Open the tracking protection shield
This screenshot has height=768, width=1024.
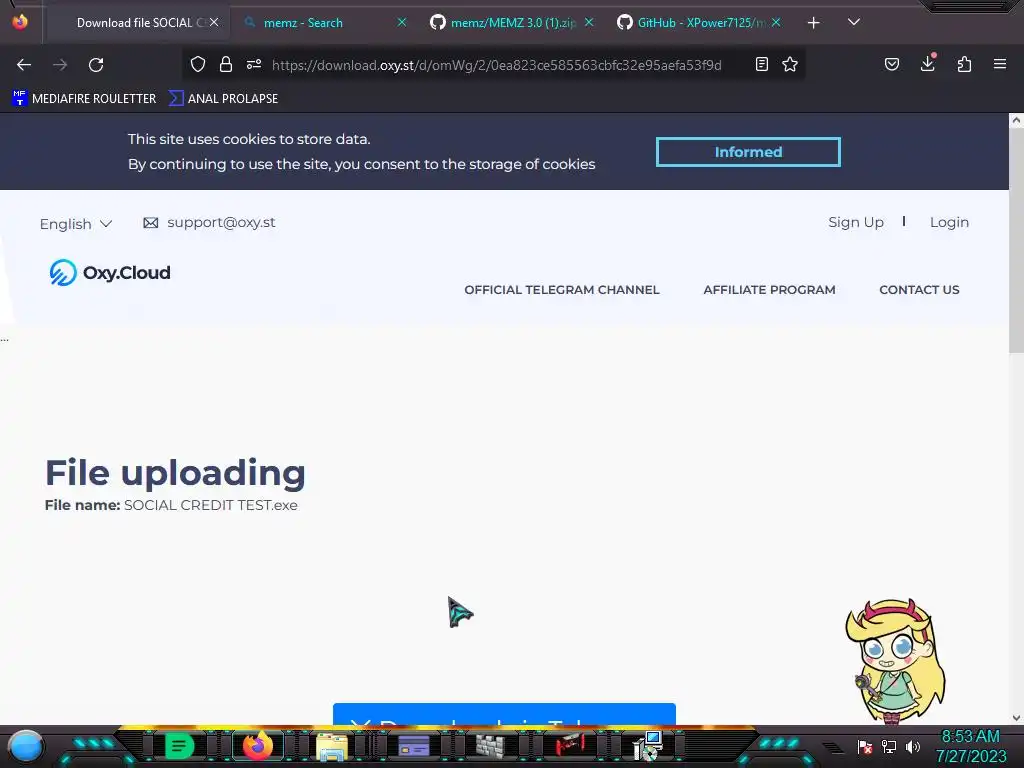pyautogui.click(x=198, y=64)
